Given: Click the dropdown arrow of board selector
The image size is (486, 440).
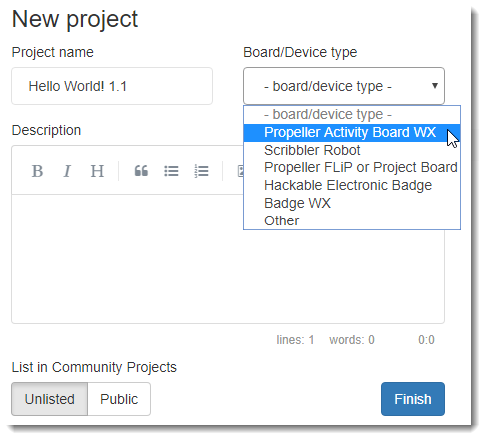Looking at the screenshot, I should coord(435,86).
